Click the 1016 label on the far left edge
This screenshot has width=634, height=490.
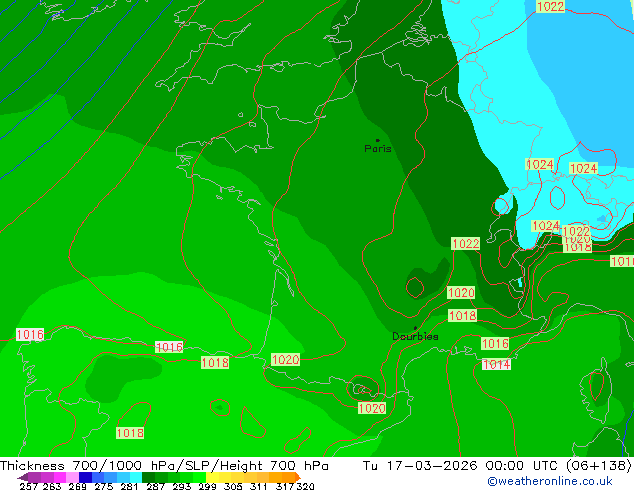[30, 334]
